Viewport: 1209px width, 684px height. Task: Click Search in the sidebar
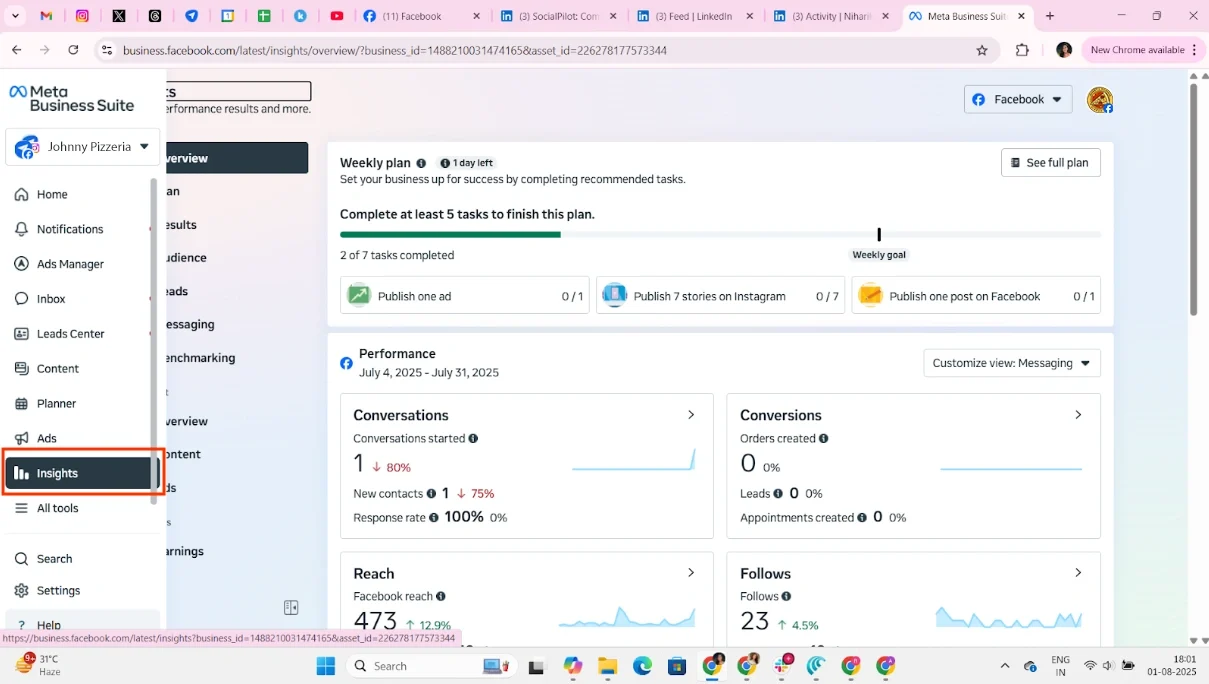tap(53, 558)
